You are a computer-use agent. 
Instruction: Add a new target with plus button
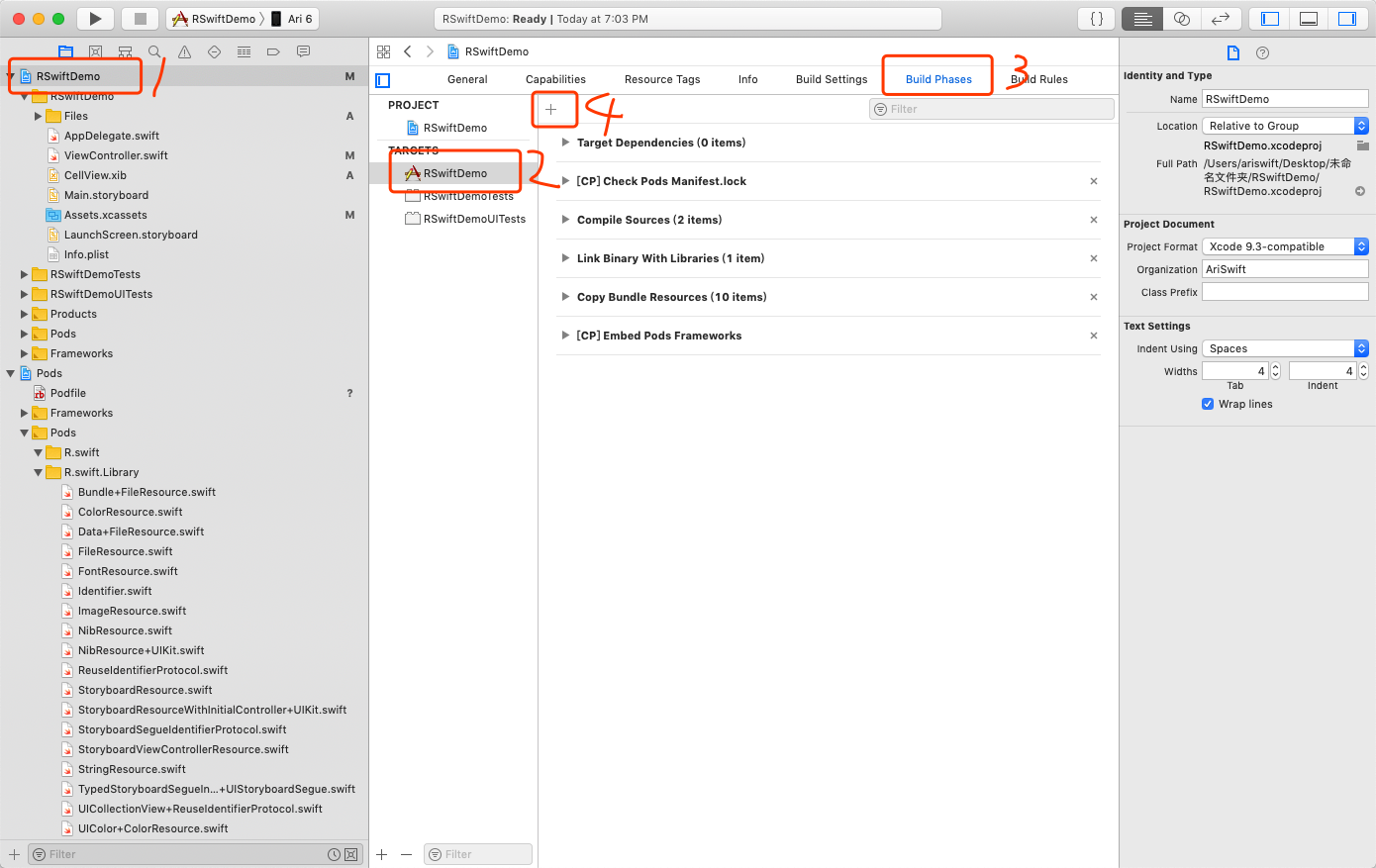382,854
